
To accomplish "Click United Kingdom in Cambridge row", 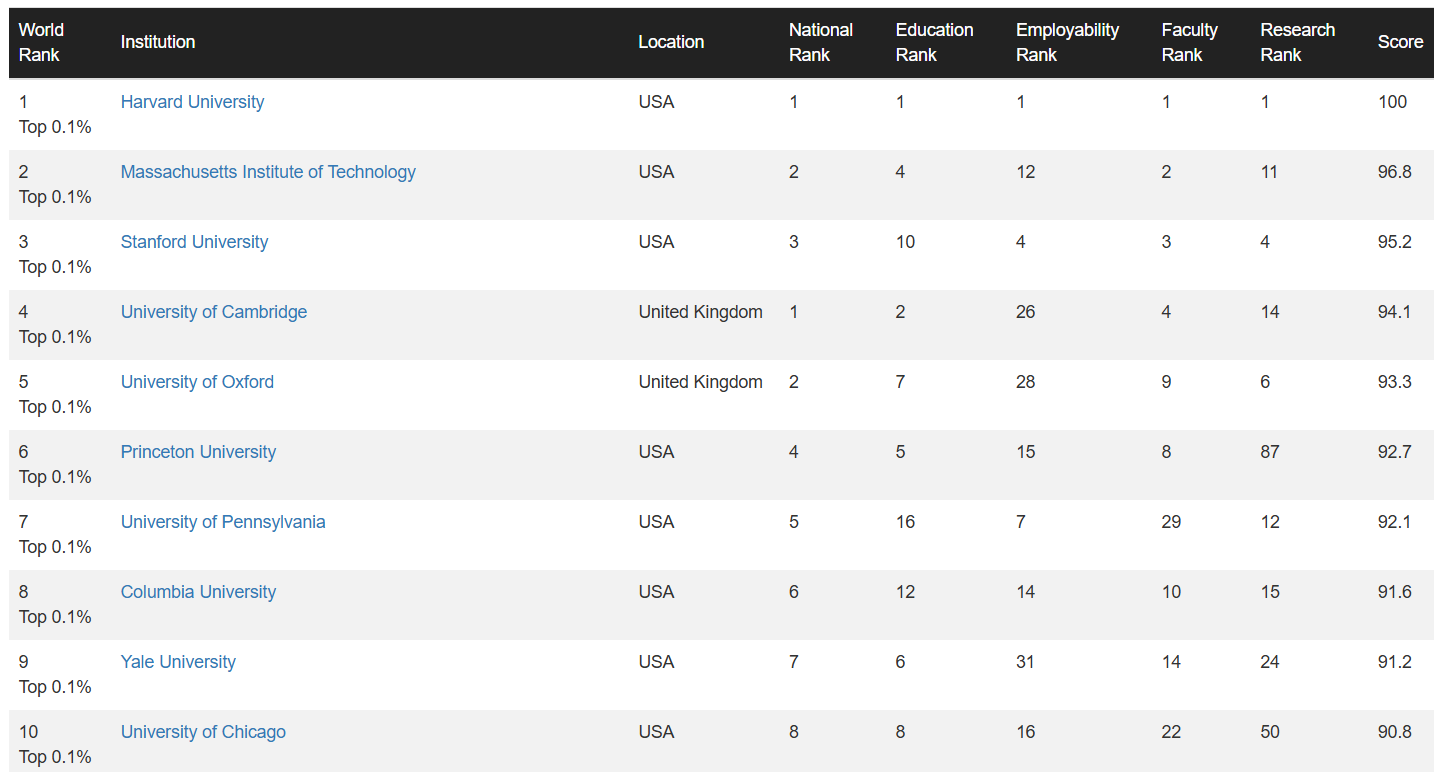I will [700, 312].
